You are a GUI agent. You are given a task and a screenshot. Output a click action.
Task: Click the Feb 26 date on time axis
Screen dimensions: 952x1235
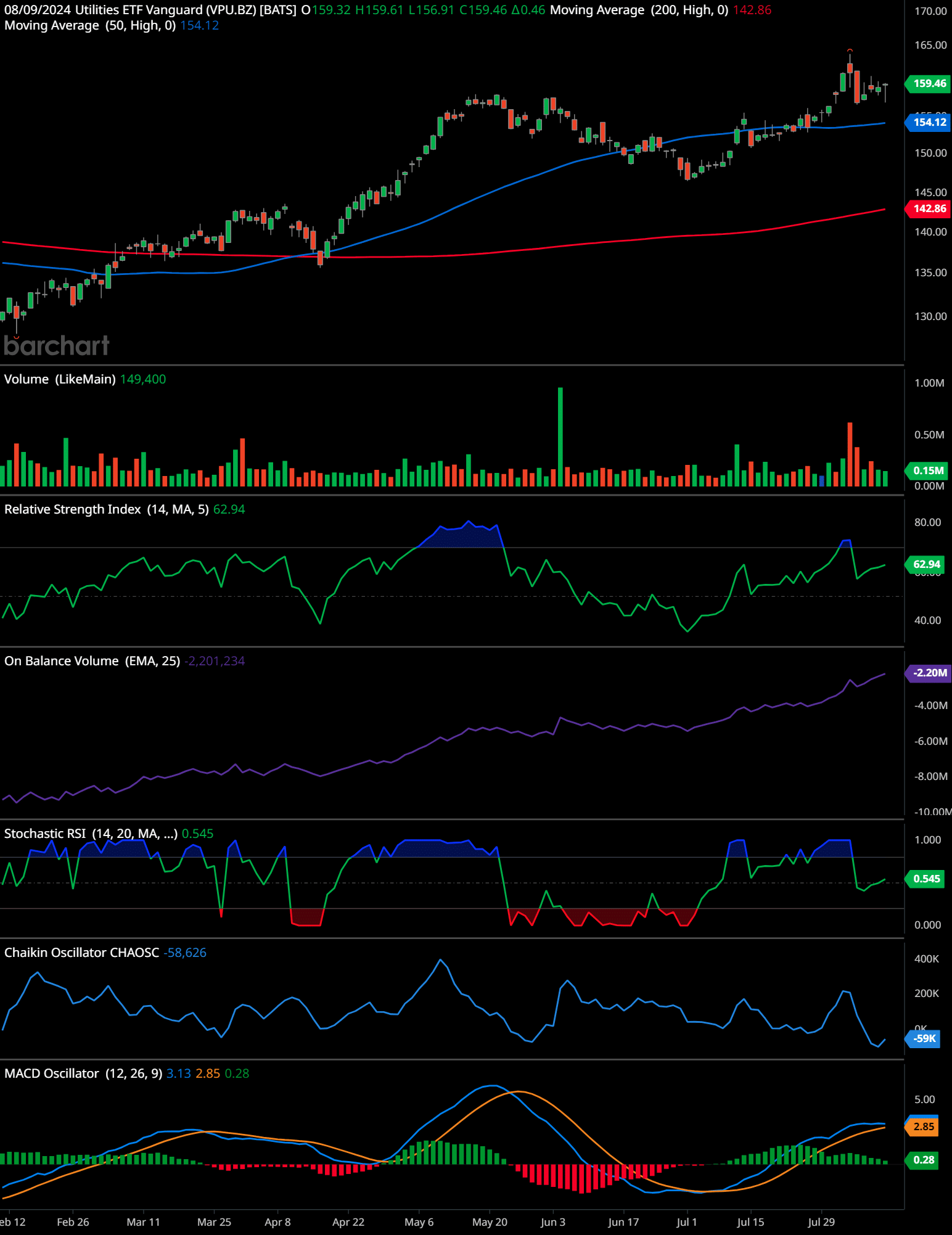(x=73, y=1222)
